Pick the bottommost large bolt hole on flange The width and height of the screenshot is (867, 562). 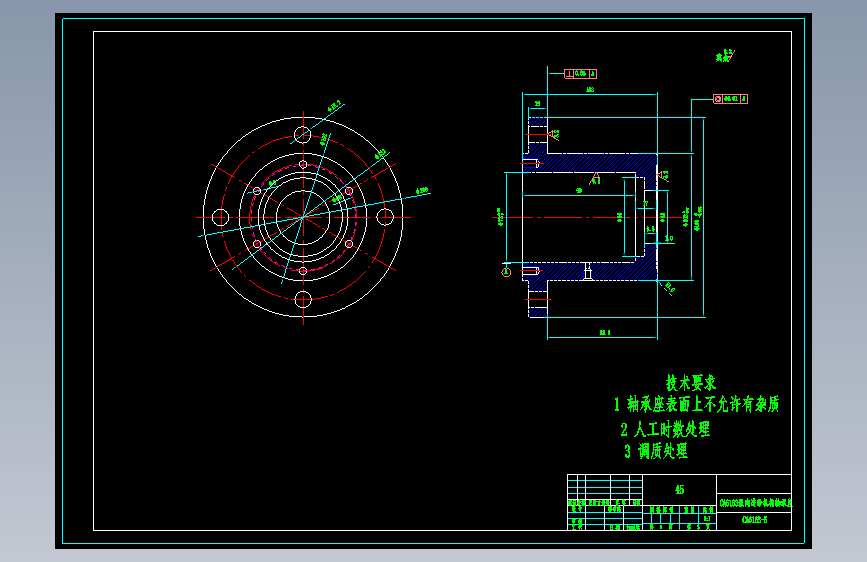[x=303, y=300]
